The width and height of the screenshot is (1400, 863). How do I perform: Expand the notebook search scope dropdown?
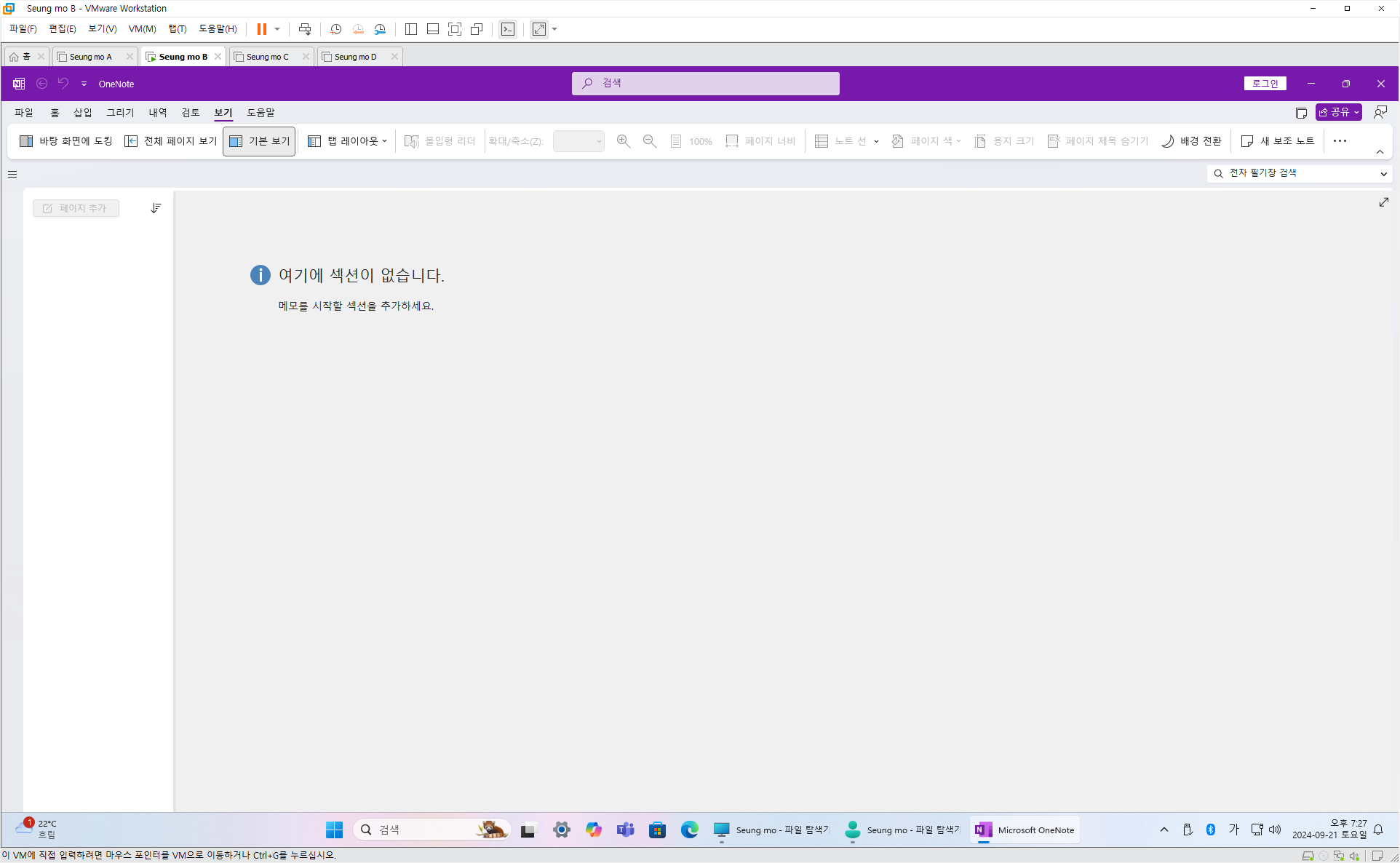(x=1383, y=173)
